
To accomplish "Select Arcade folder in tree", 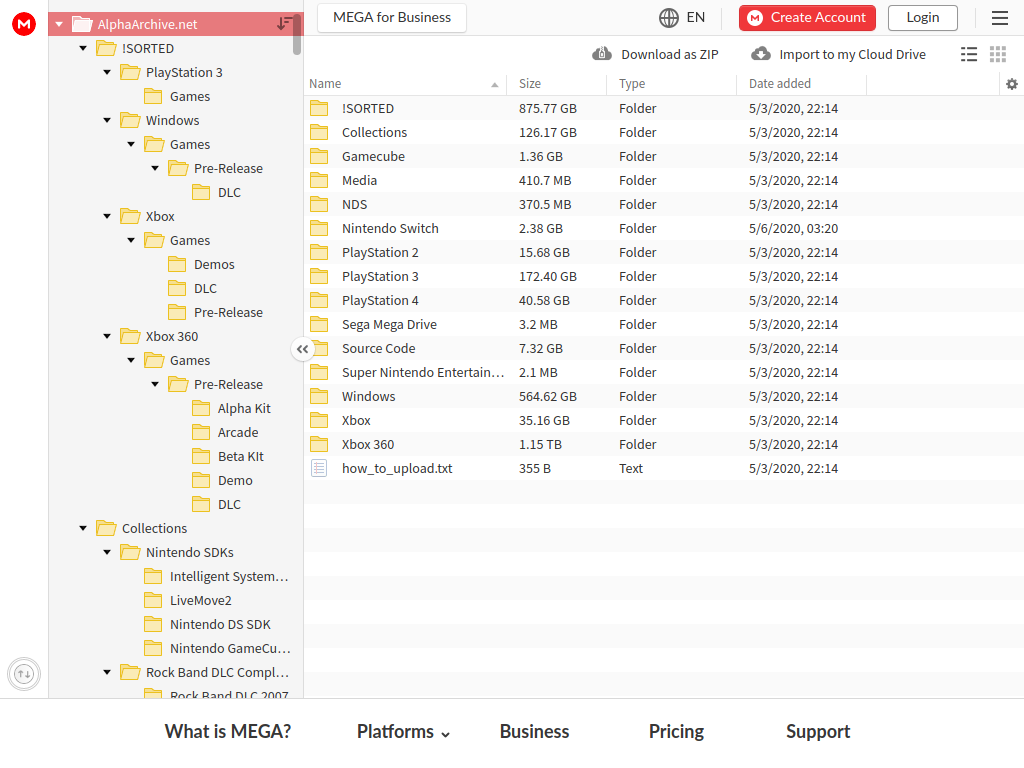I will 238,432.
